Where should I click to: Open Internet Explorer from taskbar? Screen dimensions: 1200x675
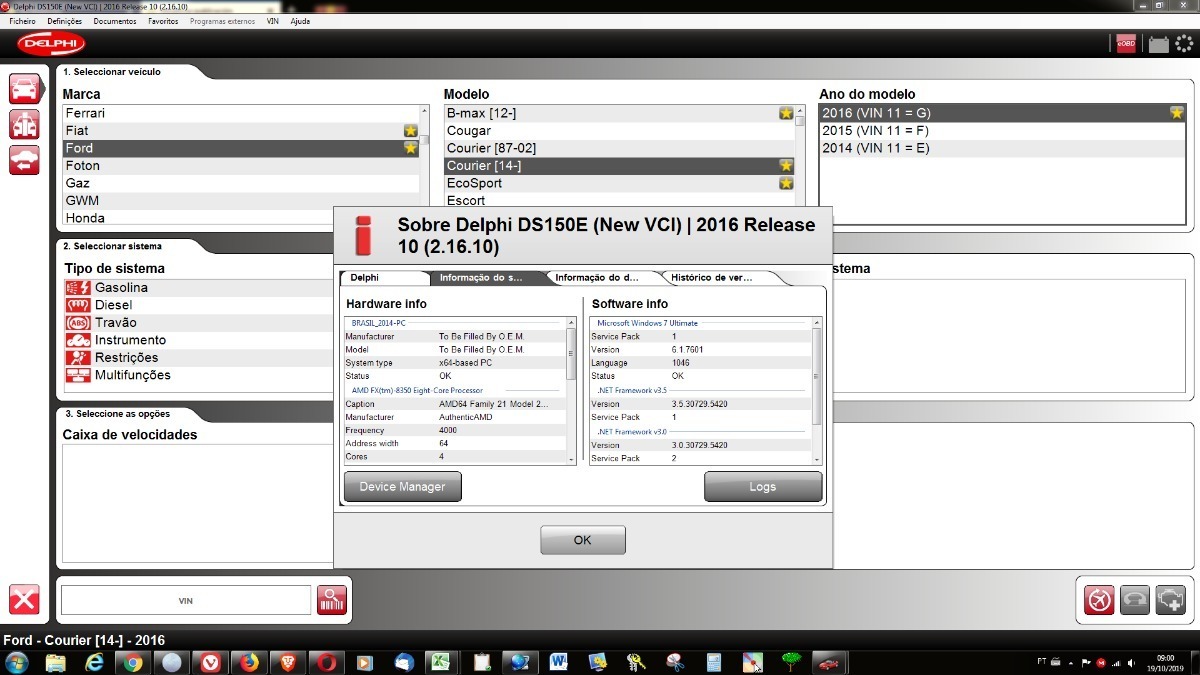click(95, 662)
